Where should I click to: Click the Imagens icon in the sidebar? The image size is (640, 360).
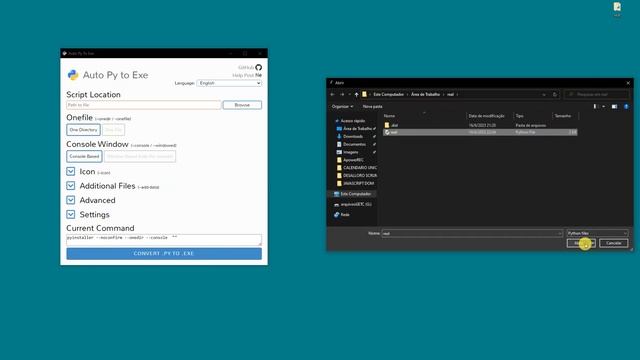tap(339, 152)
